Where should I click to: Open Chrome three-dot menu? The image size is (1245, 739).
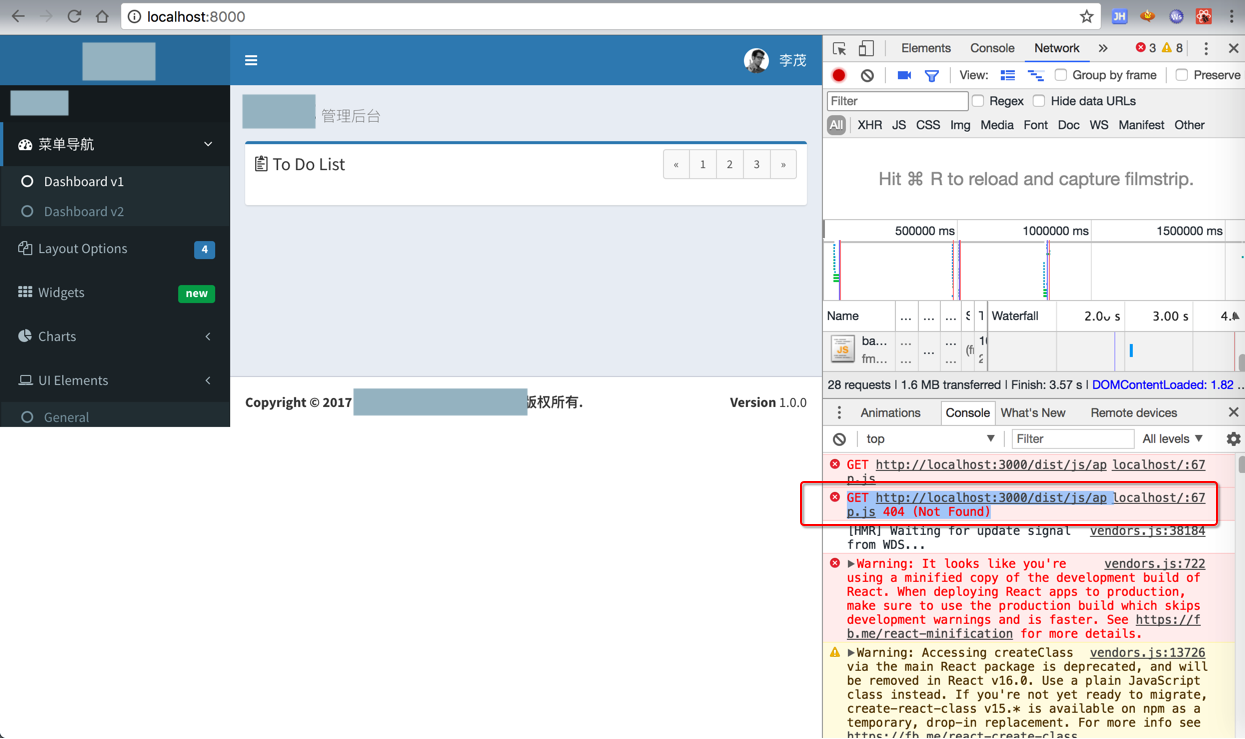click(x=1231, y=16)
